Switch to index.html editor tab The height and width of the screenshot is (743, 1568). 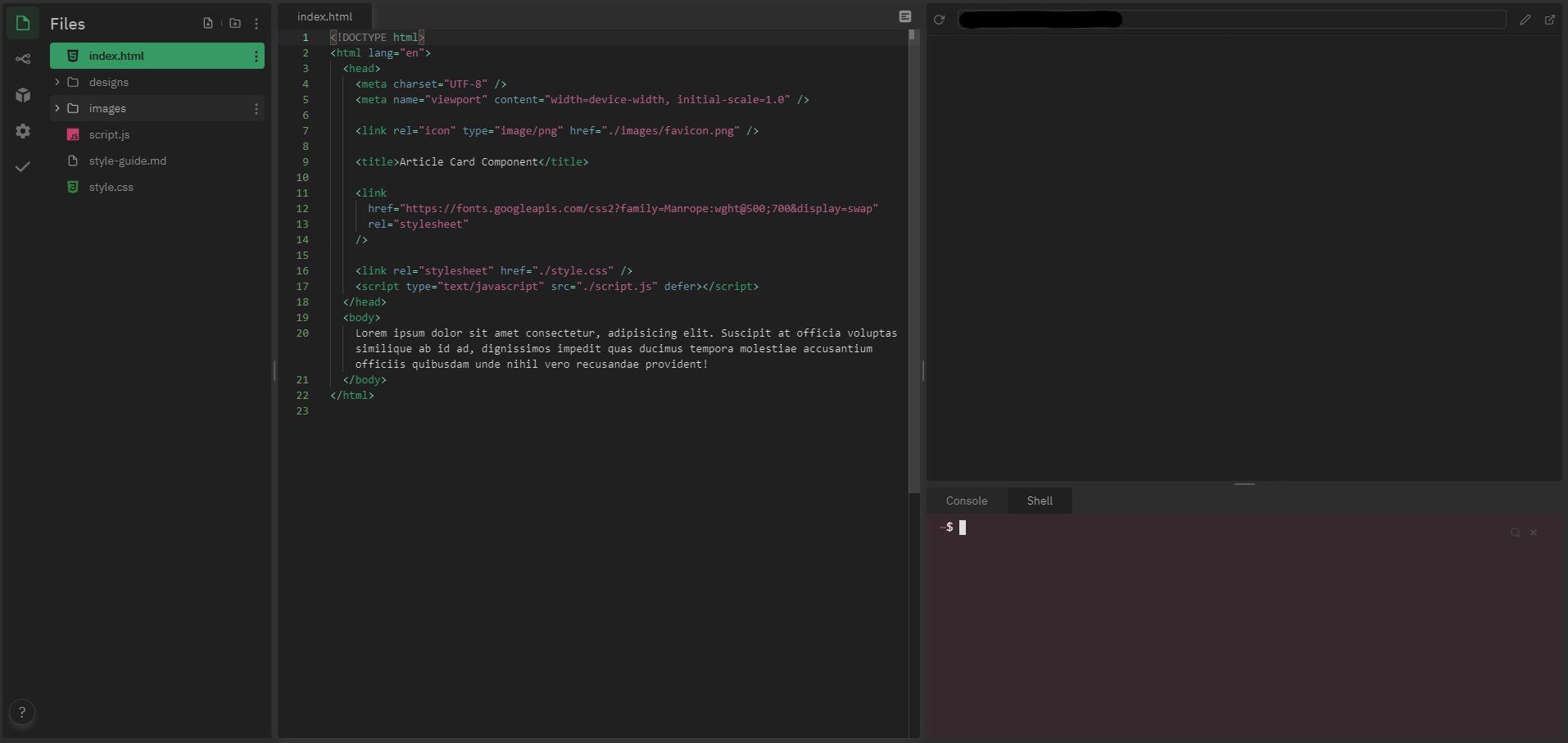click(x=325, y=16)
